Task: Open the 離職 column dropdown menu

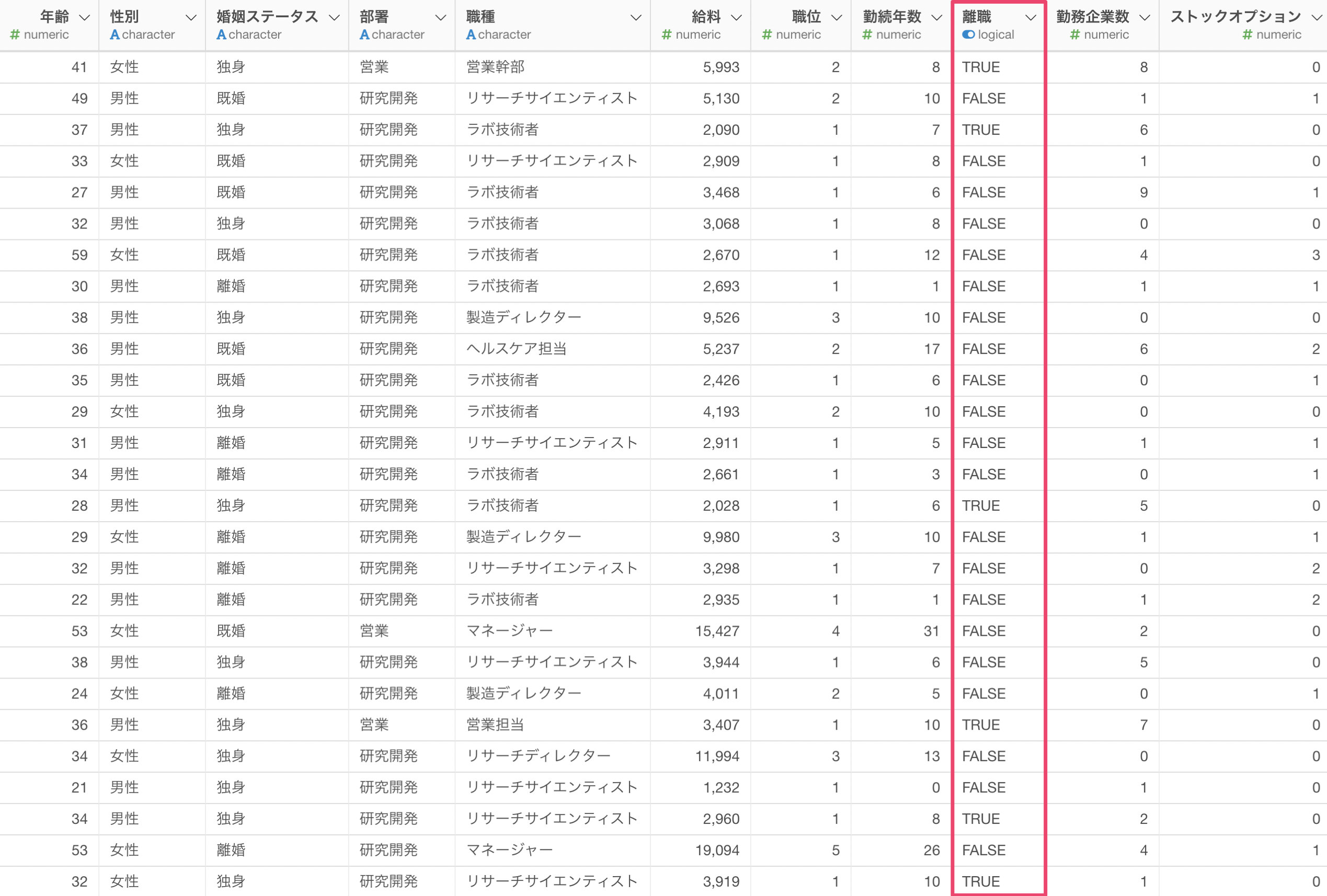Action: (x=1031, y=18)
